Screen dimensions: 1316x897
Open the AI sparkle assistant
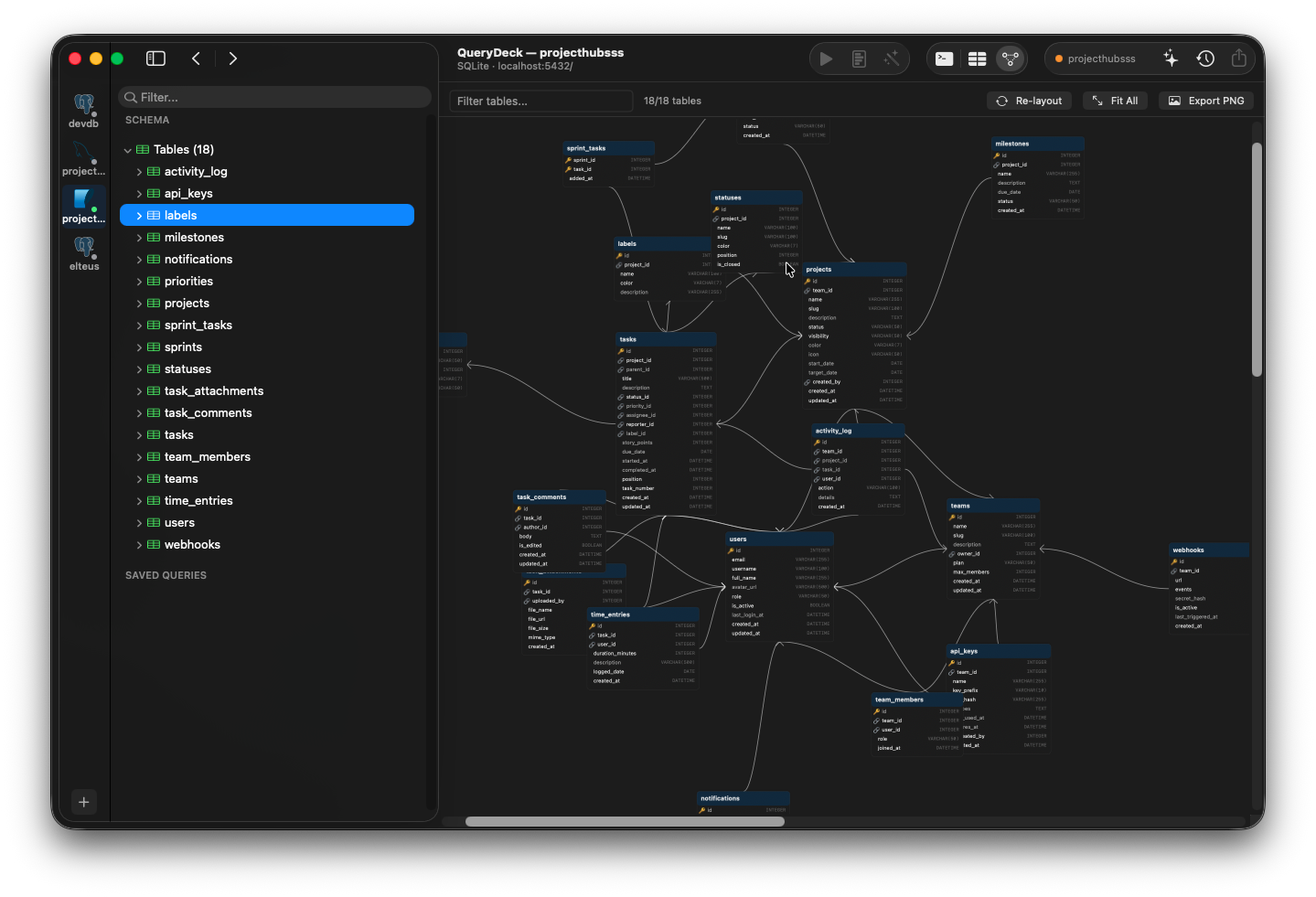(1171, 59)
